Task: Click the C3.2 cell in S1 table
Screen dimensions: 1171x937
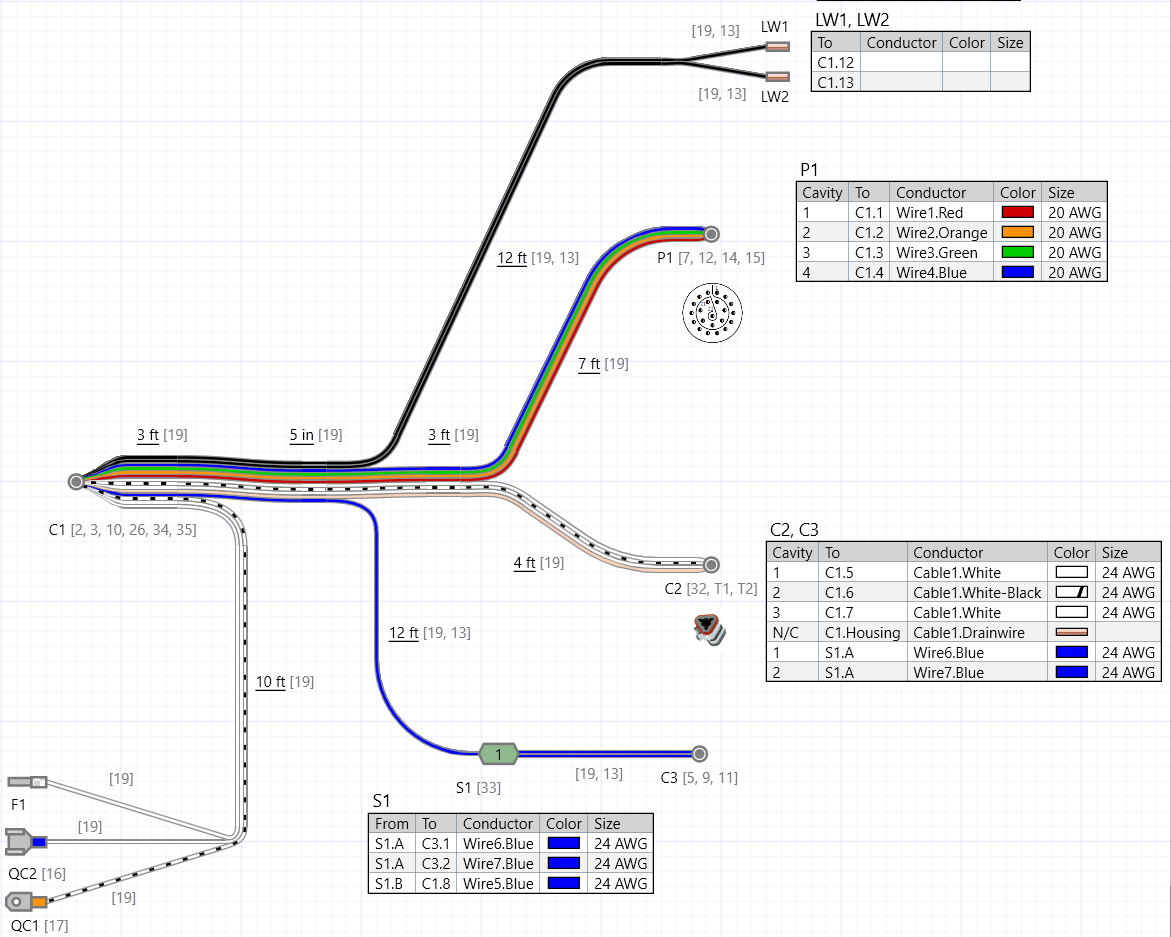Action: pyautogui.click(x=436, y=863)
